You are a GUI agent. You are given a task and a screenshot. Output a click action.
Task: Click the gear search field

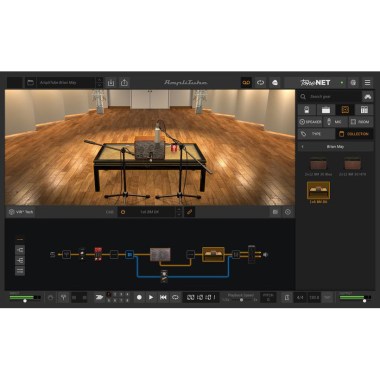pyautogui.click(x=329, y=97)
